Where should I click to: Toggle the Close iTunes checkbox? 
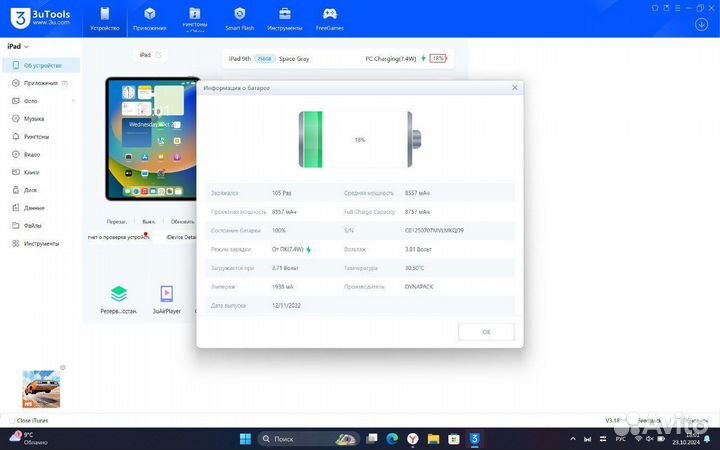(x=12, y=421)
